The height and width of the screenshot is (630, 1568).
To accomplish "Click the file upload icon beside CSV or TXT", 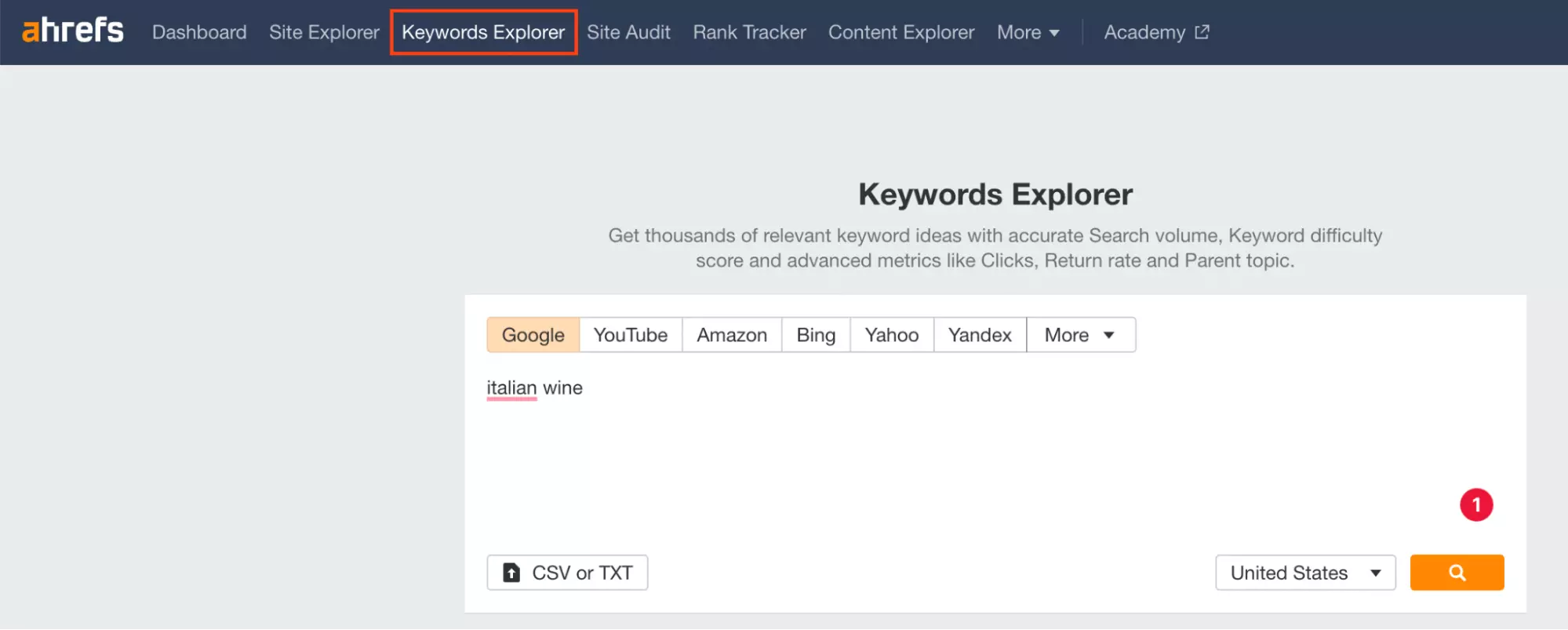I will (511, 573).
